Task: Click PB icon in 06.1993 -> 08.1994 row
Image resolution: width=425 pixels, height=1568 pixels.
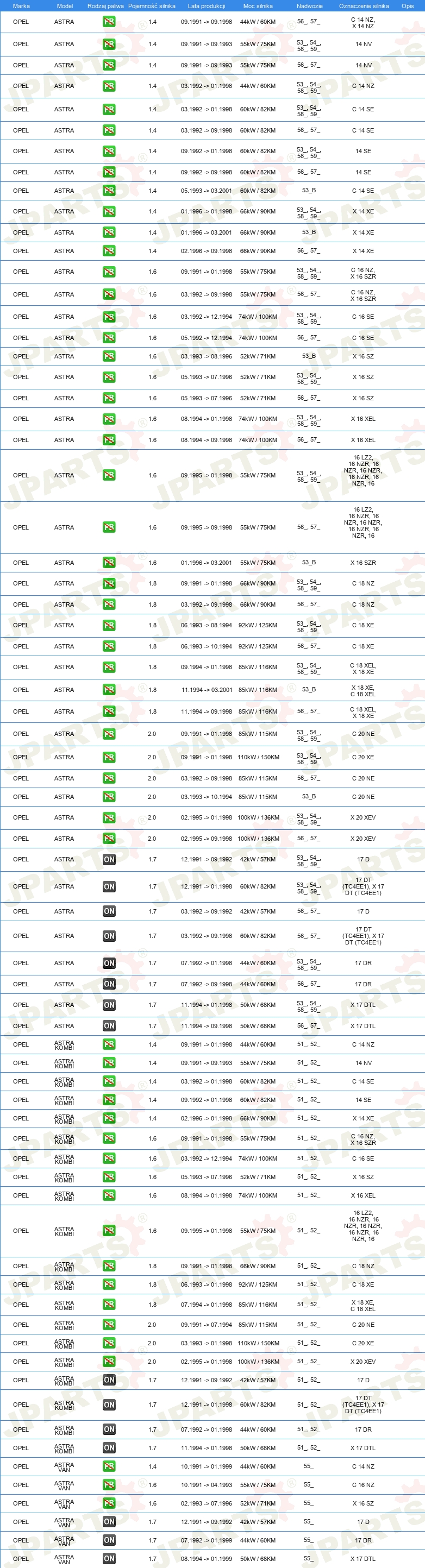Action: [x=109, y=625]
